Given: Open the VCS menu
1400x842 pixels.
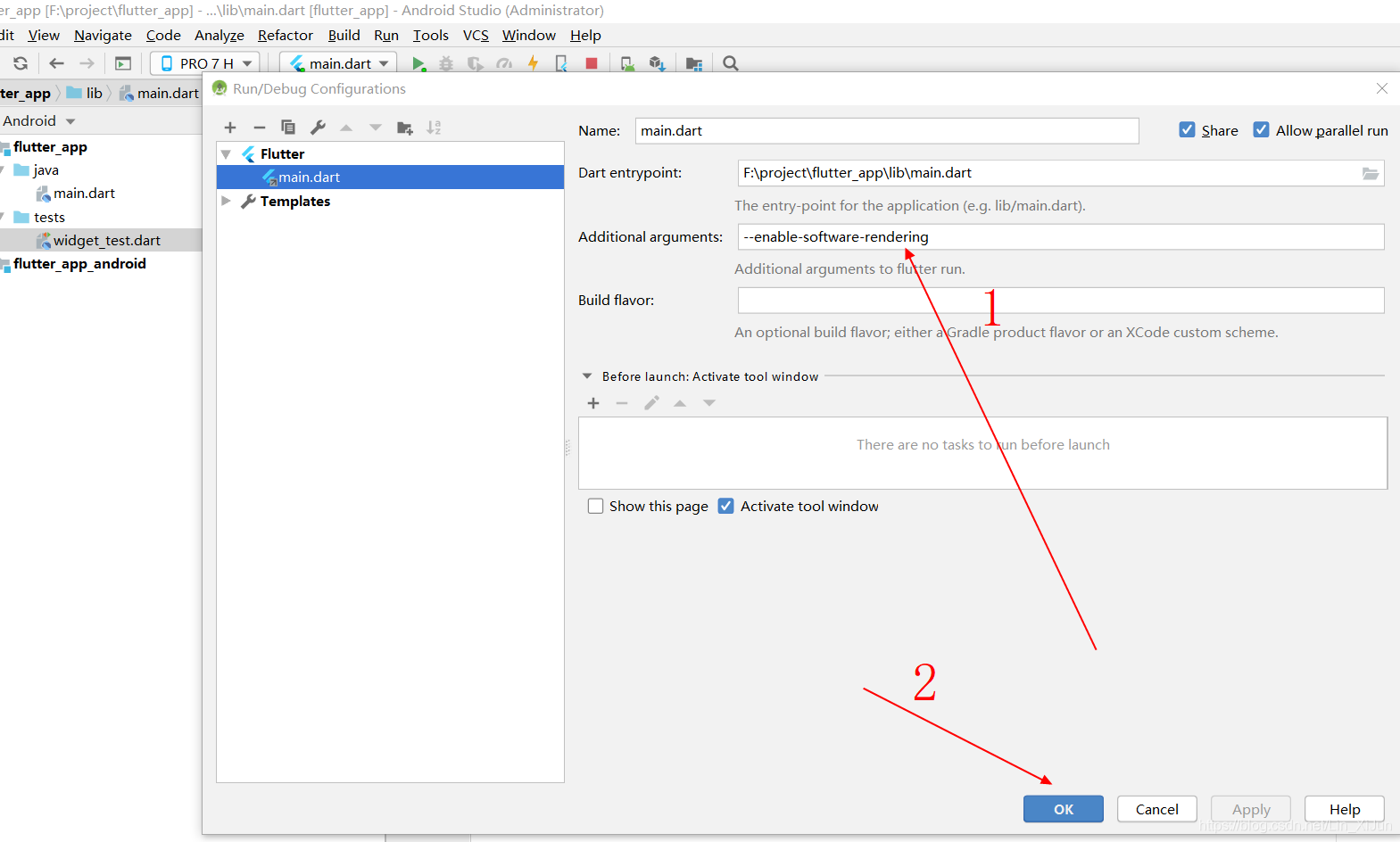Looking at the screenshot, I should coord(476,36).
